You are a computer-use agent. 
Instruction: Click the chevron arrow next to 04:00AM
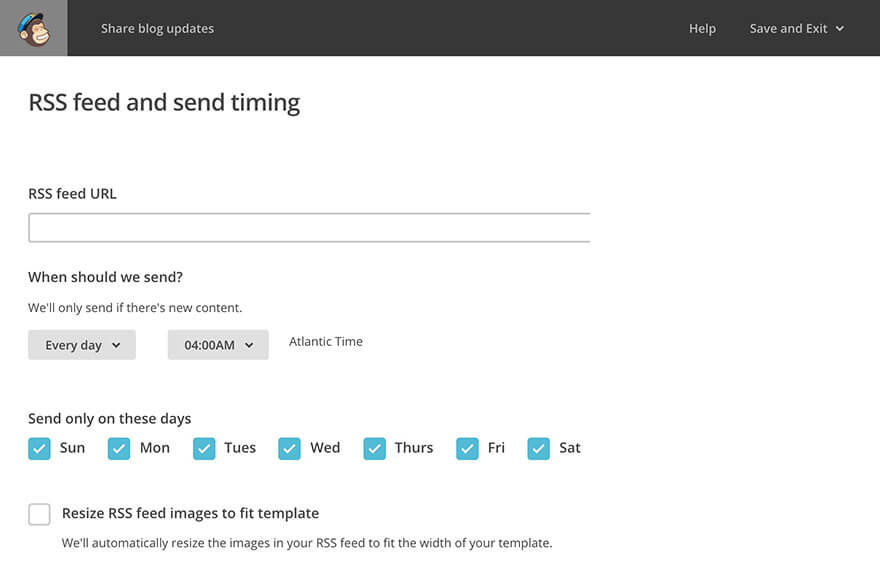coord(249,345)
